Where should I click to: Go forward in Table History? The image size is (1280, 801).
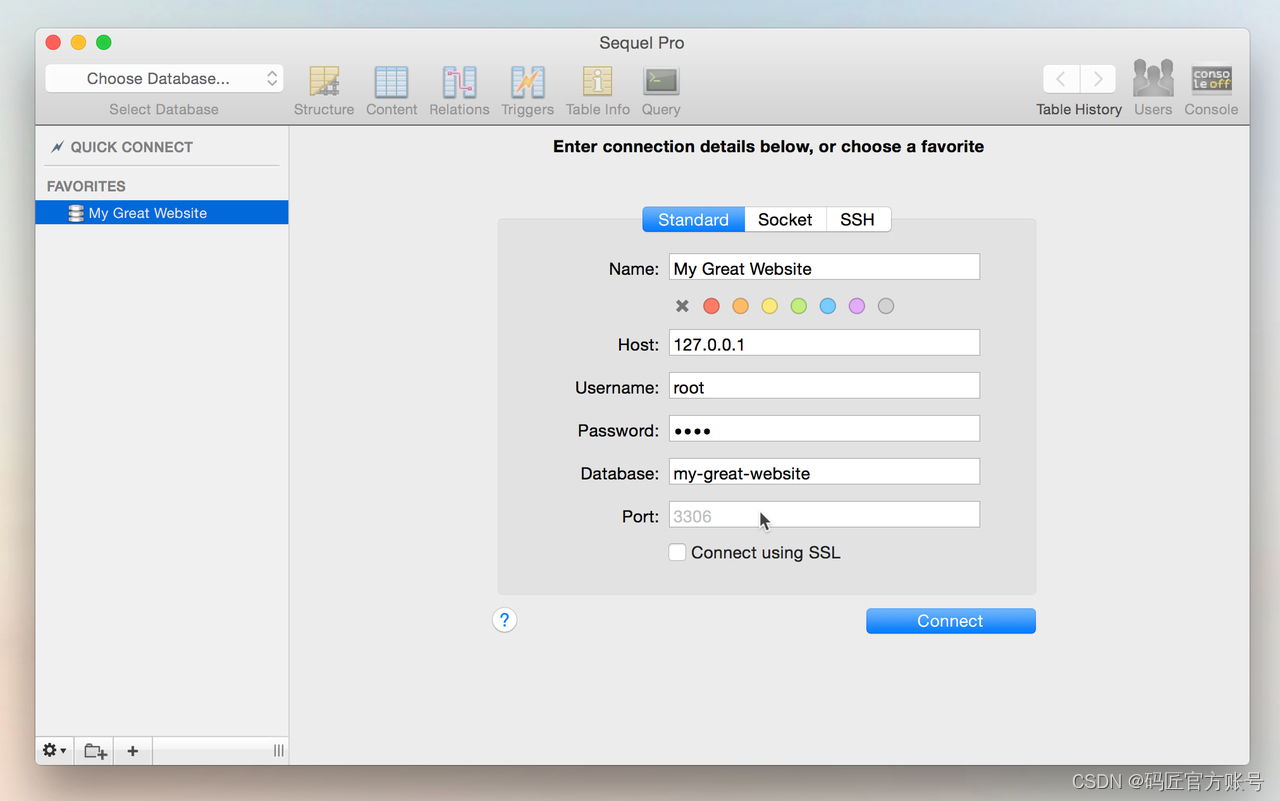click(x=1098, y=79)
